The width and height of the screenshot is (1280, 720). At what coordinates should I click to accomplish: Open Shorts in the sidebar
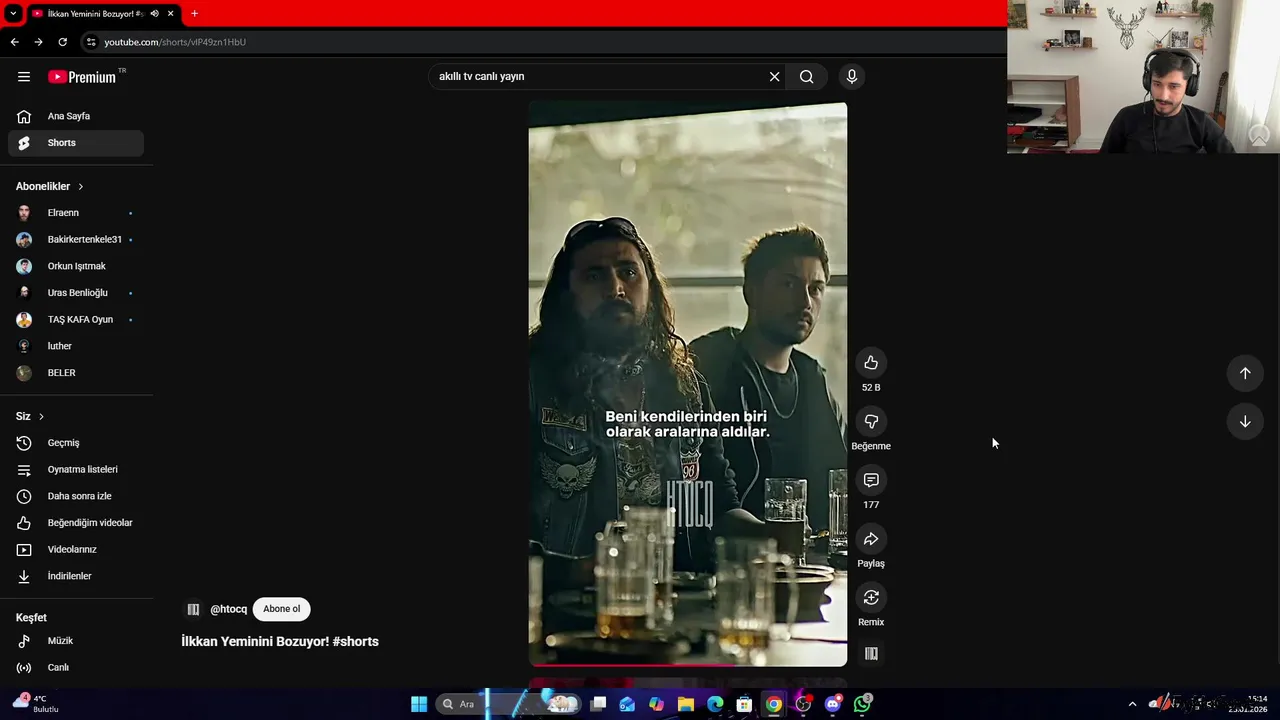click(76, 143)
